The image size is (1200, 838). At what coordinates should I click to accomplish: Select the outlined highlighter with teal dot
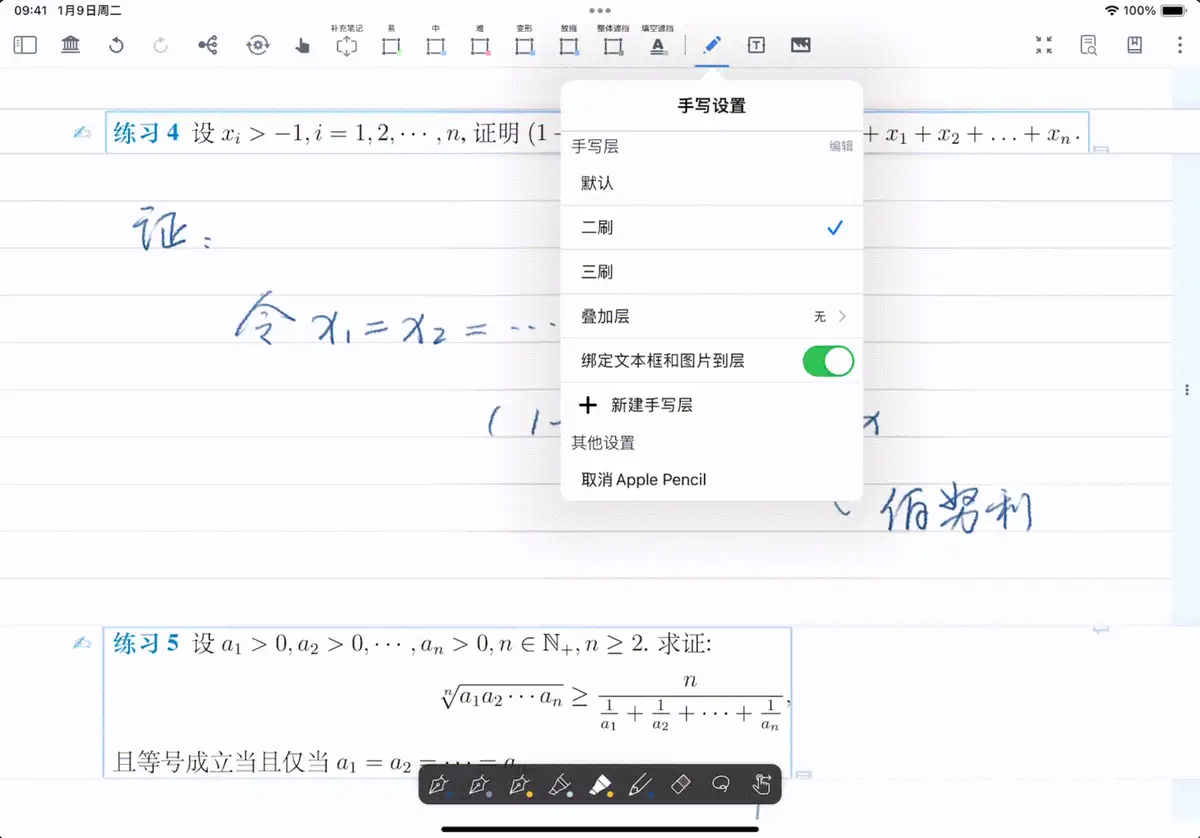(x=560, y=785)
